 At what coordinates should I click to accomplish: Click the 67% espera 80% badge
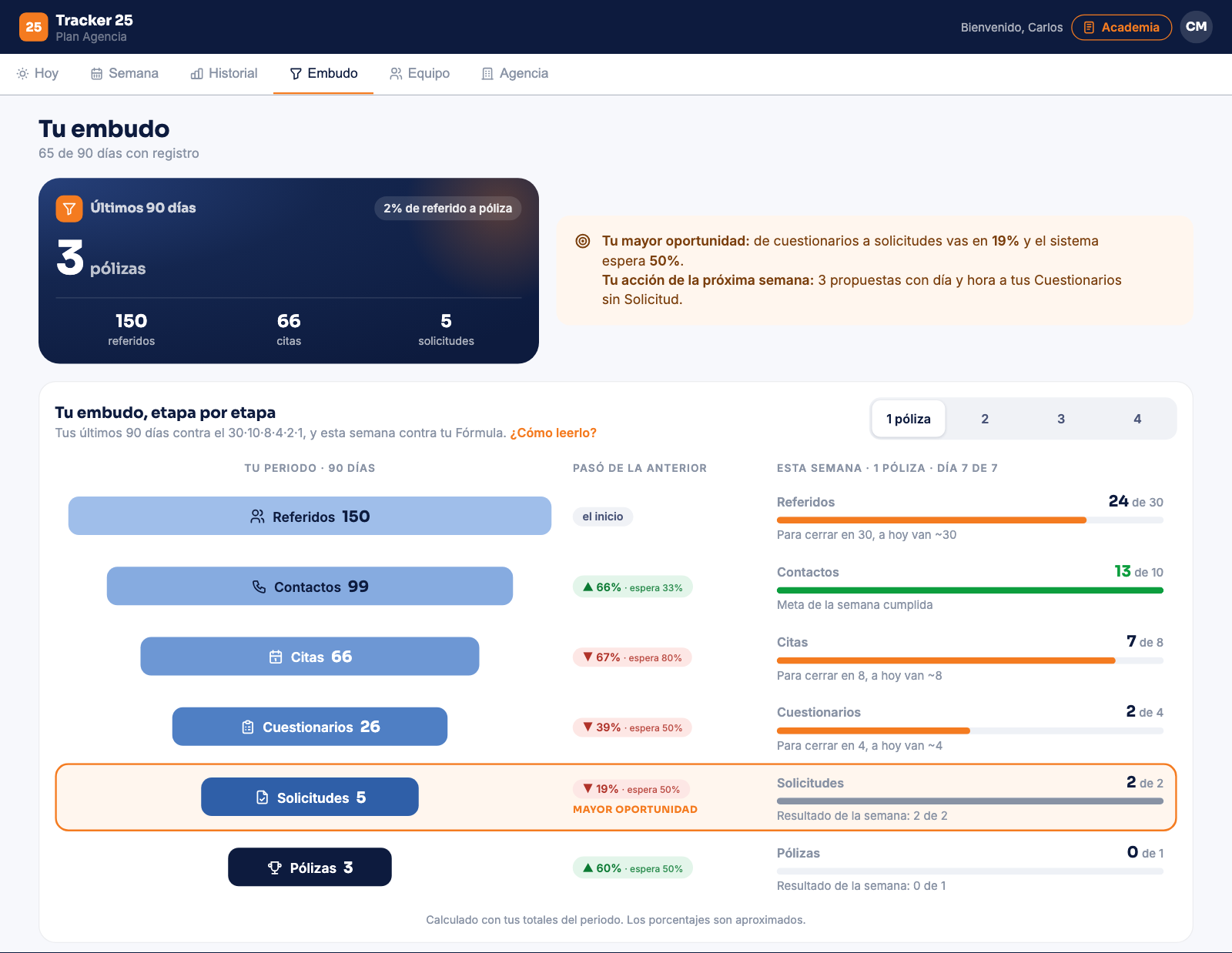(632, 657)
